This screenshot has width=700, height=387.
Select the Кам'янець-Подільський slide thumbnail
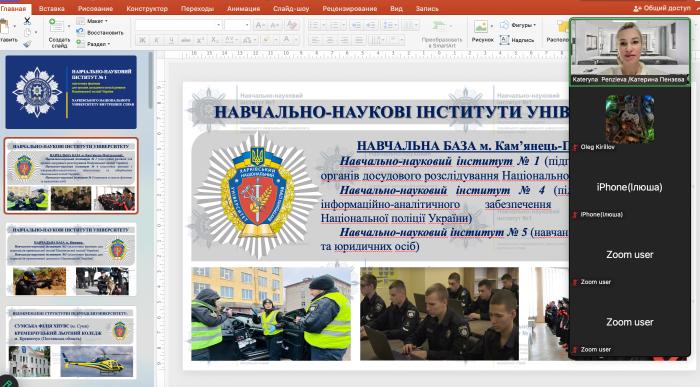tap(71, 175)
